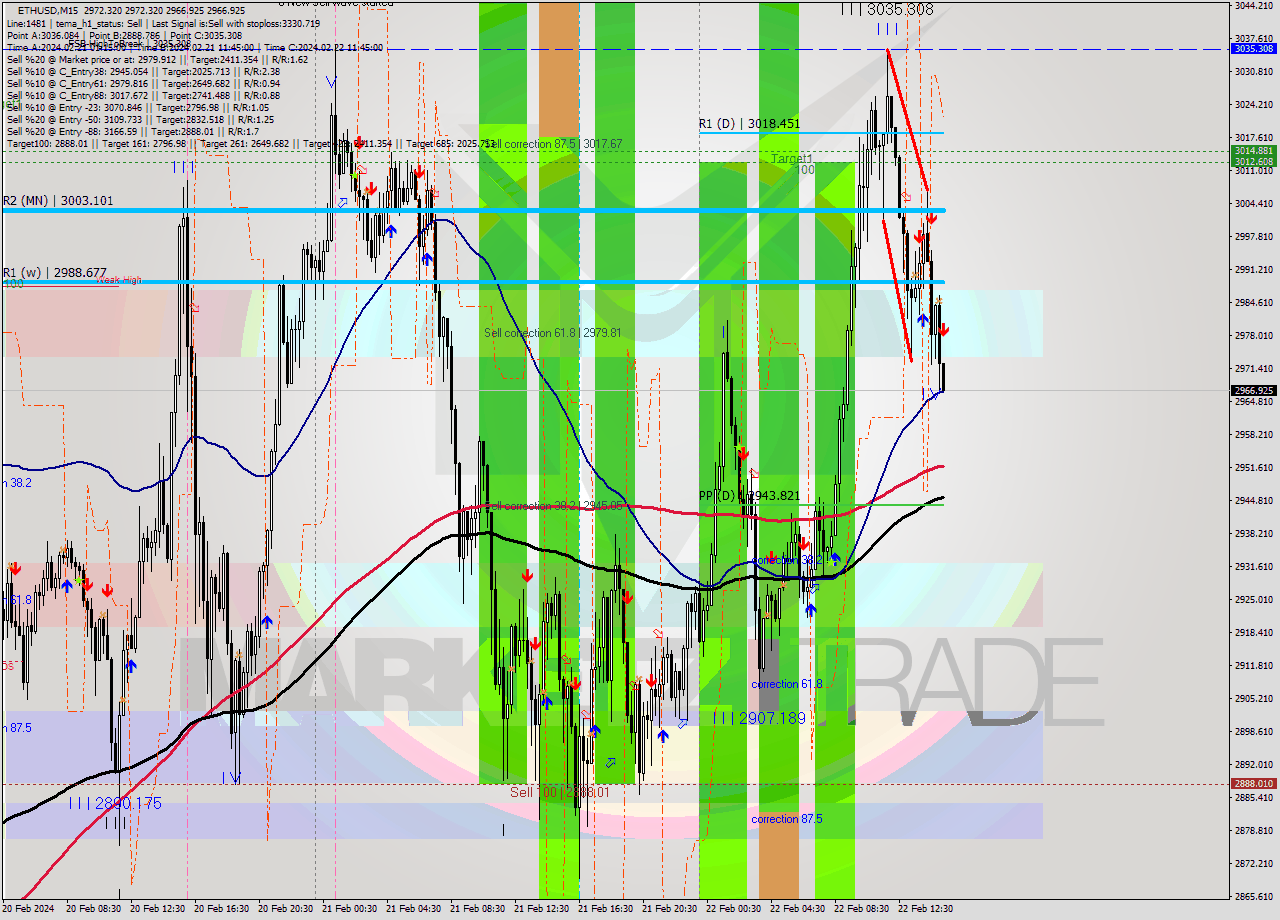Click the '22 Feb 00:30' time label
Screen dimensions: 1280x920
[734, 909]
